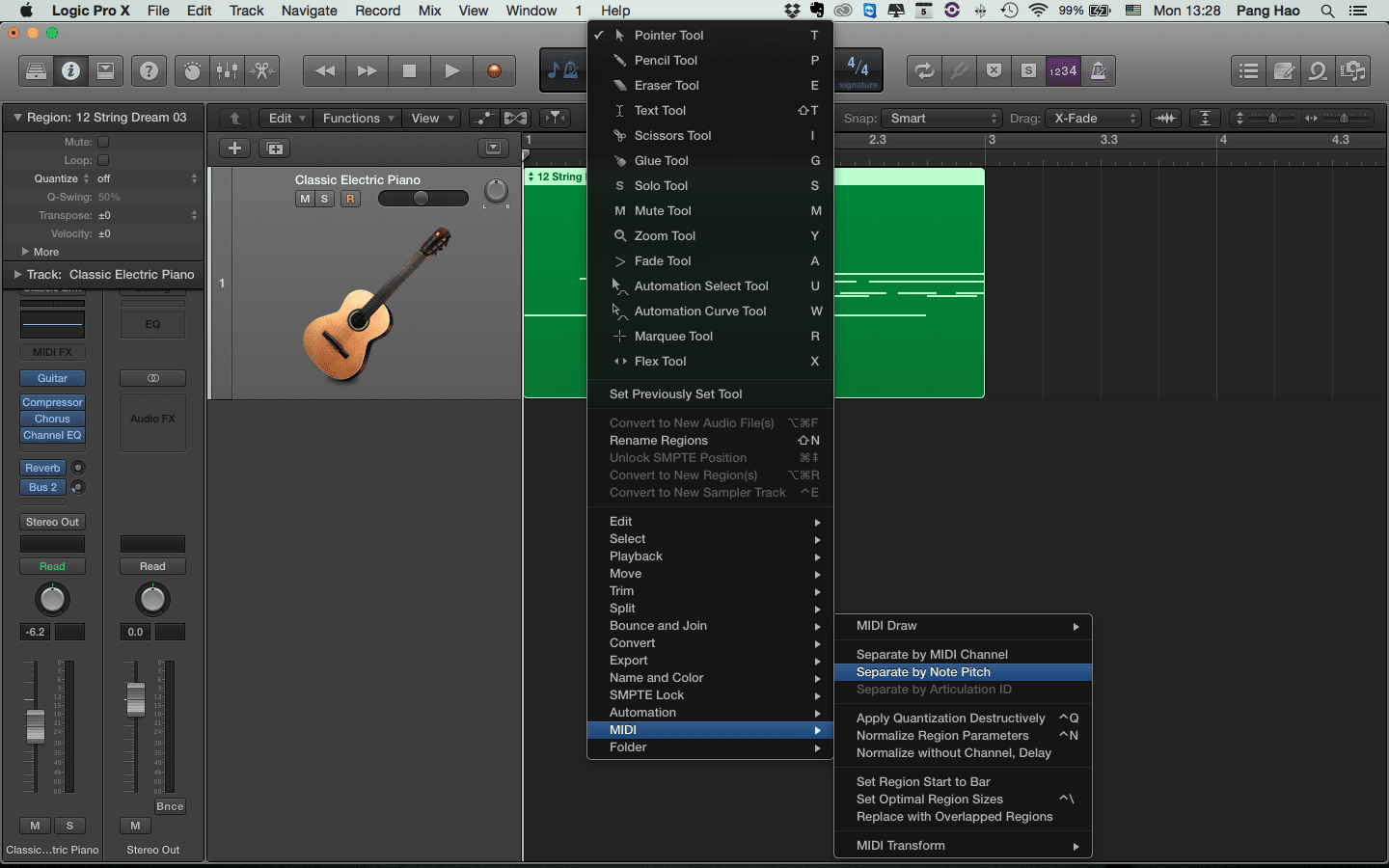
Task: Select Pencil Tool from the tool menu
Action: [x=710, y=60]
